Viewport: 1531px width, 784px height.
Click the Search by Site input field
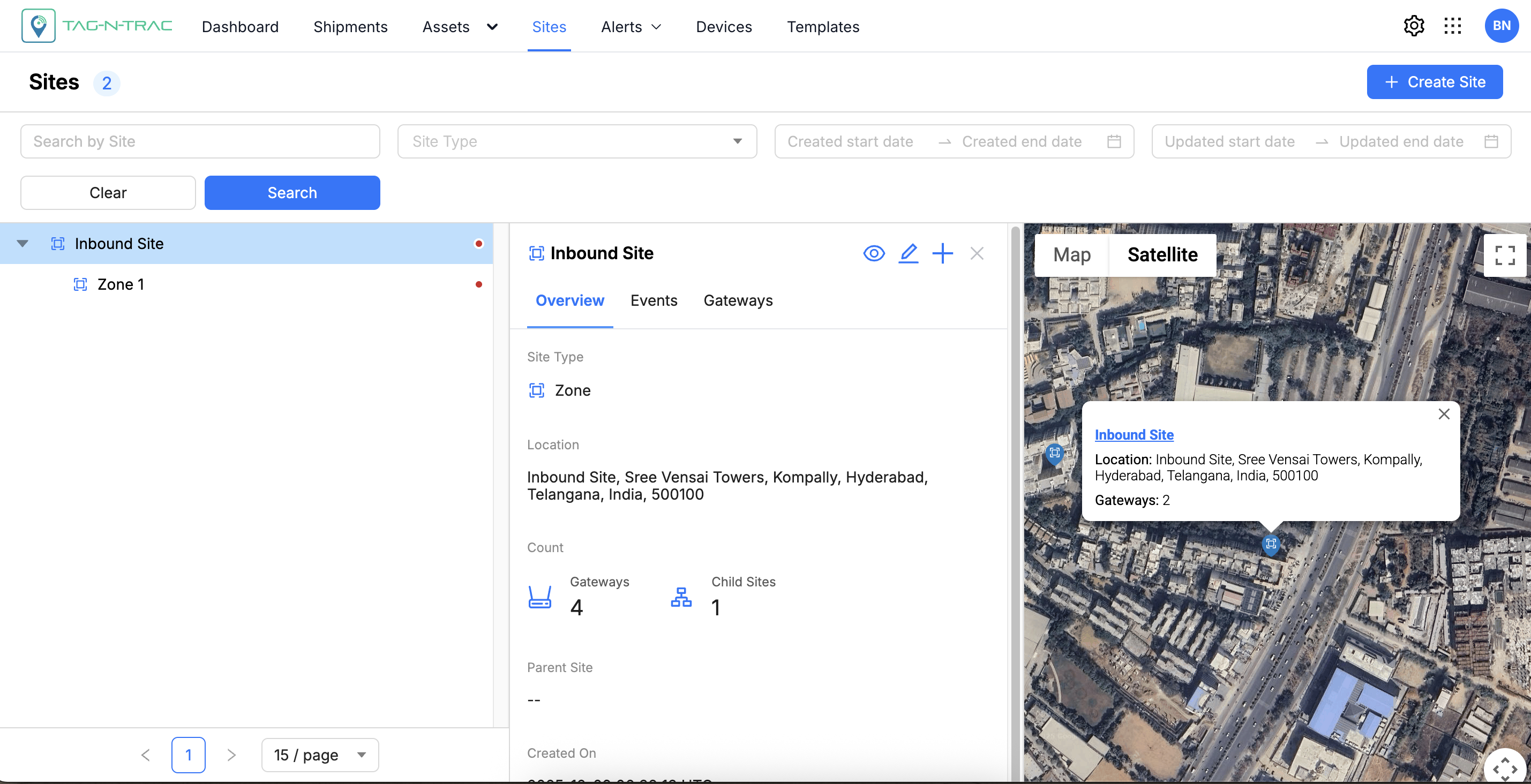pos(200,141)
